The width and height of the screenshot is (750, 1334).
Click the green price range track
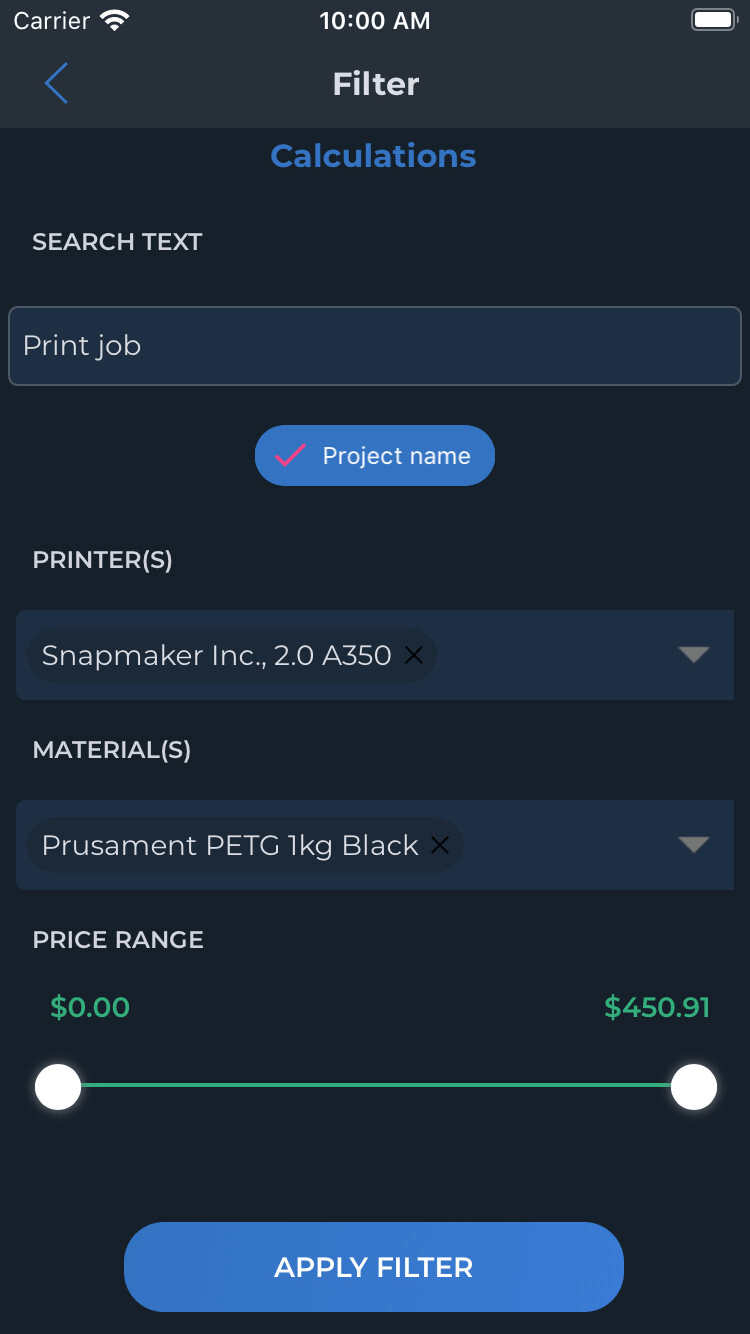tap(376, 1085)
